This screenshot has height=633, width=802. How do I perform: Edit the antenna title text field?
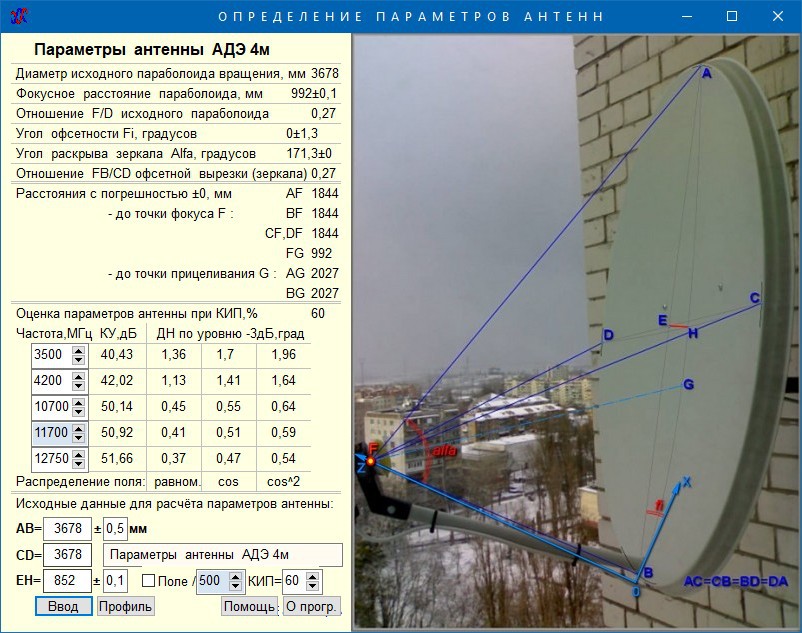tap(222, 555)
